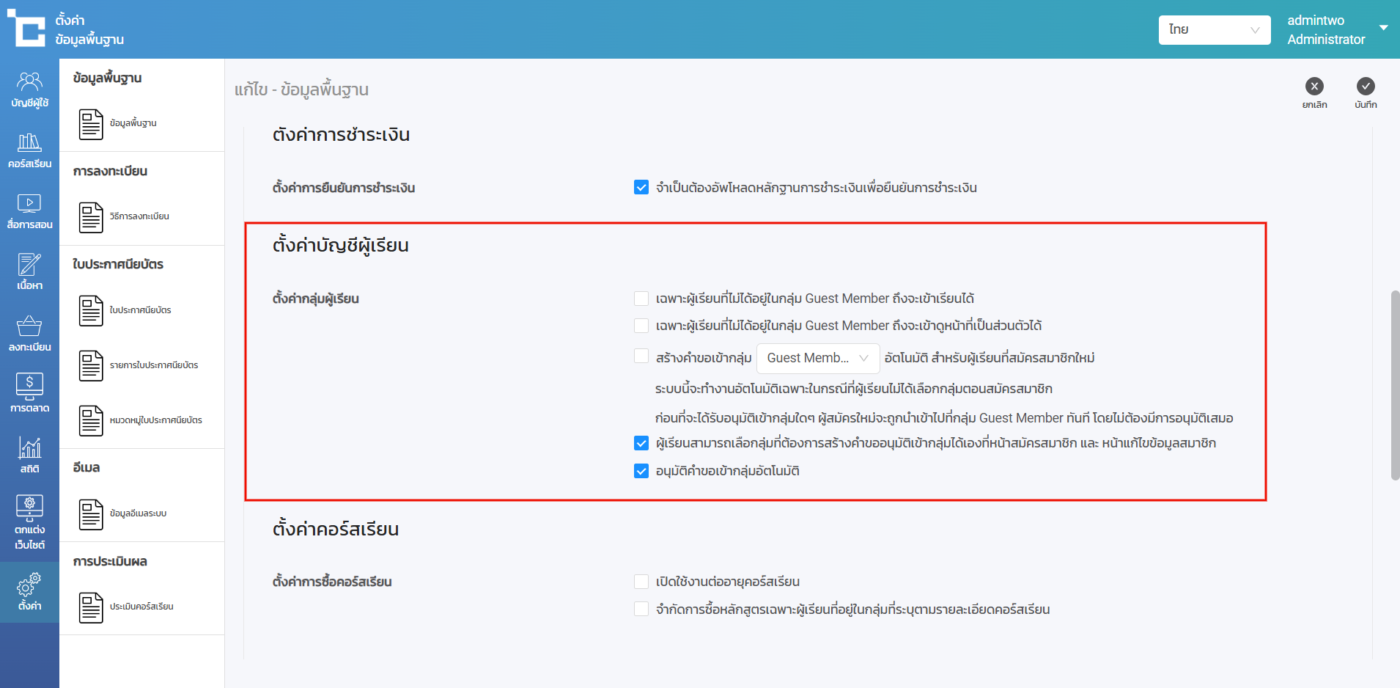Screen dimensions: 1400x688
Task: Open the บัญชีผู้ใช้ users icon in sidebar
Action: [29, 83]
